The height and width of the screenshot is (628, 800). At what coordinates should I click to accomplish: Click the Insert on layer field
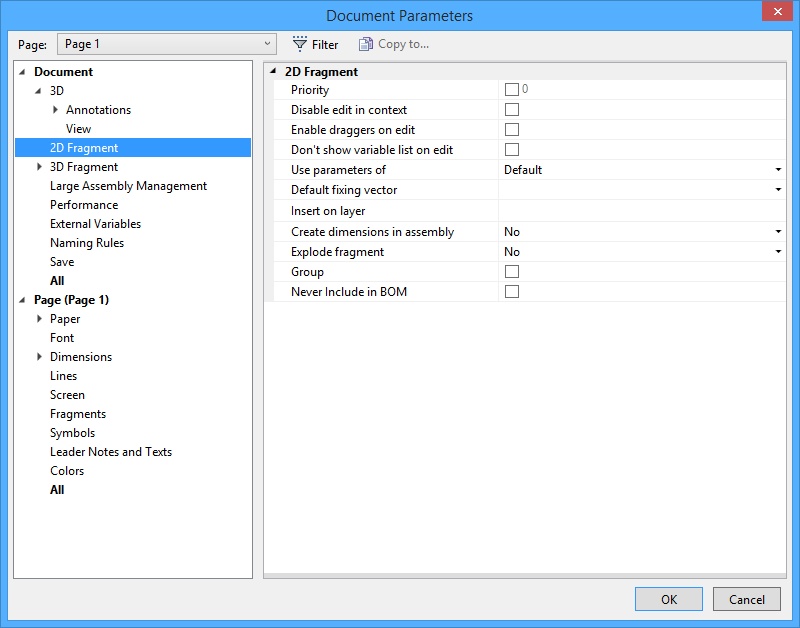pos(640,211)
